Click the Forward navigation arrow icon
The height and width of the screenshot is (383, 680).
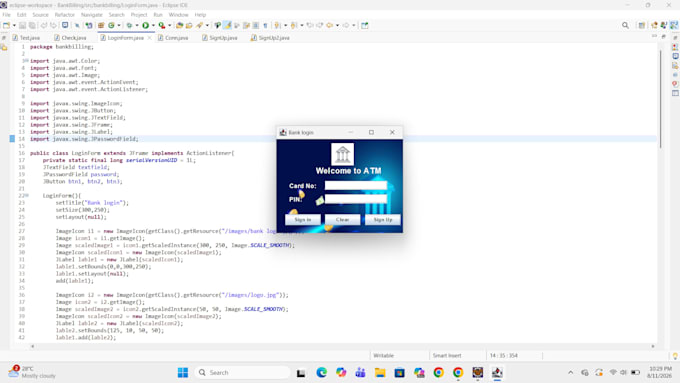(346, 26)
